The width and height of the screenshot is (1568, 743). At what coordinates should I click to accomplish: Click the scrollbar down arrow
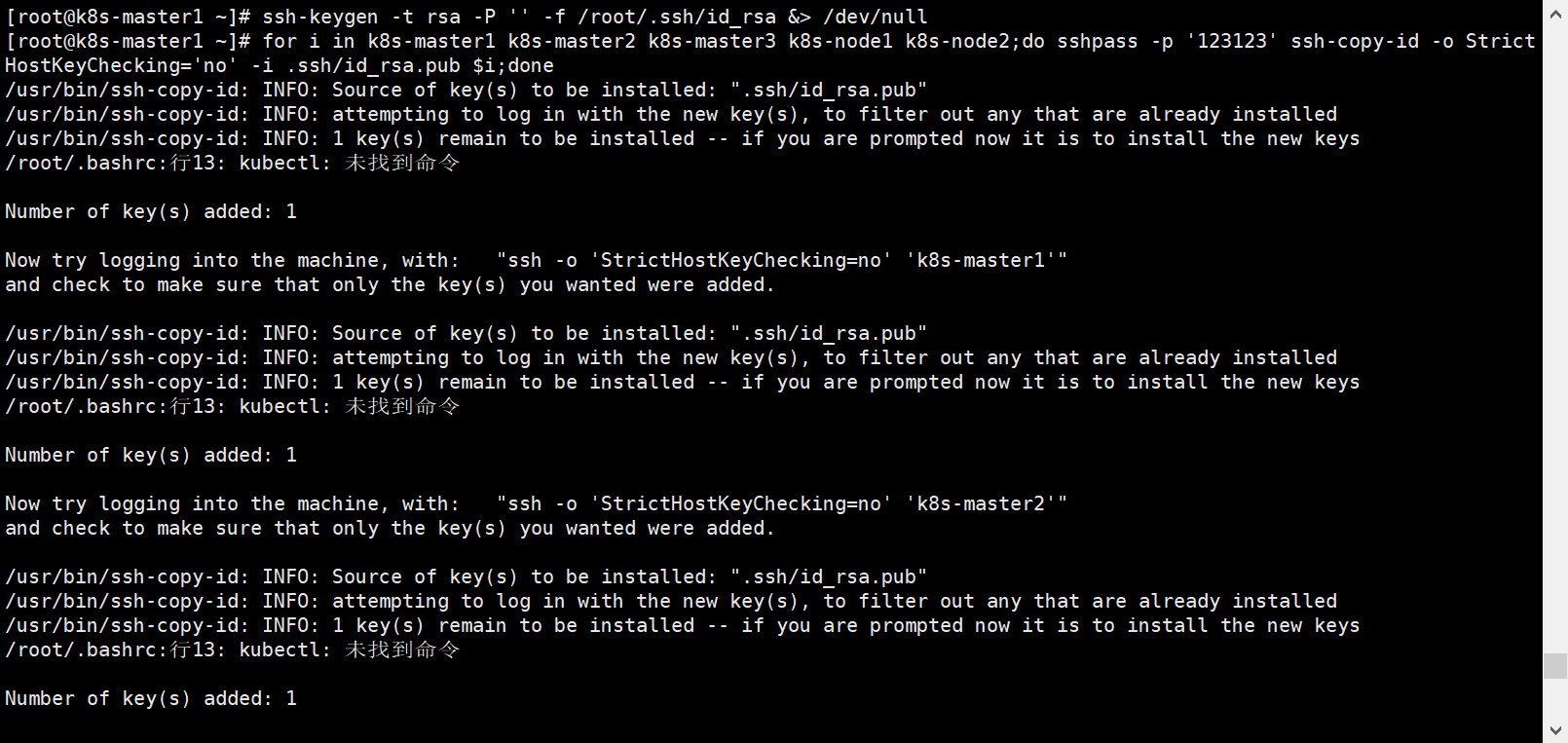click(x=1555, y=730)
